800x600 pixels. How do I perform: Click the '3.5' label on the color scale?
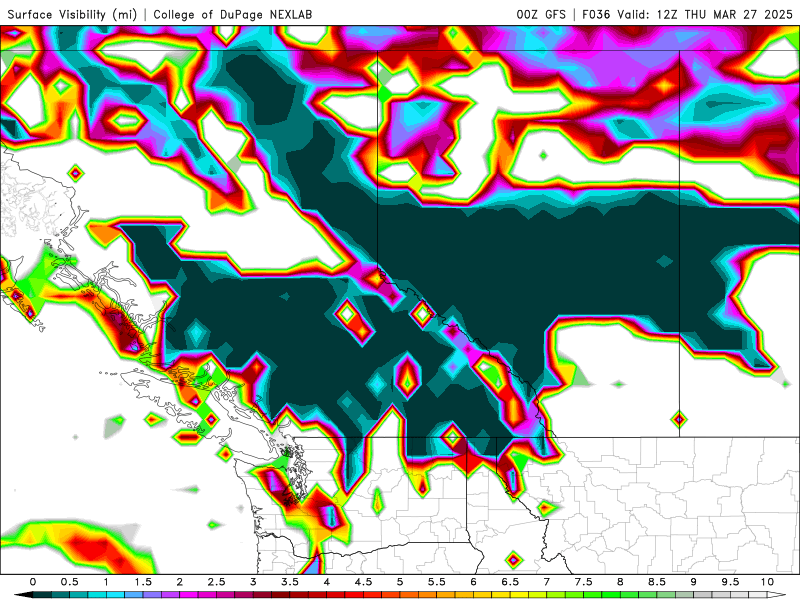290,582
